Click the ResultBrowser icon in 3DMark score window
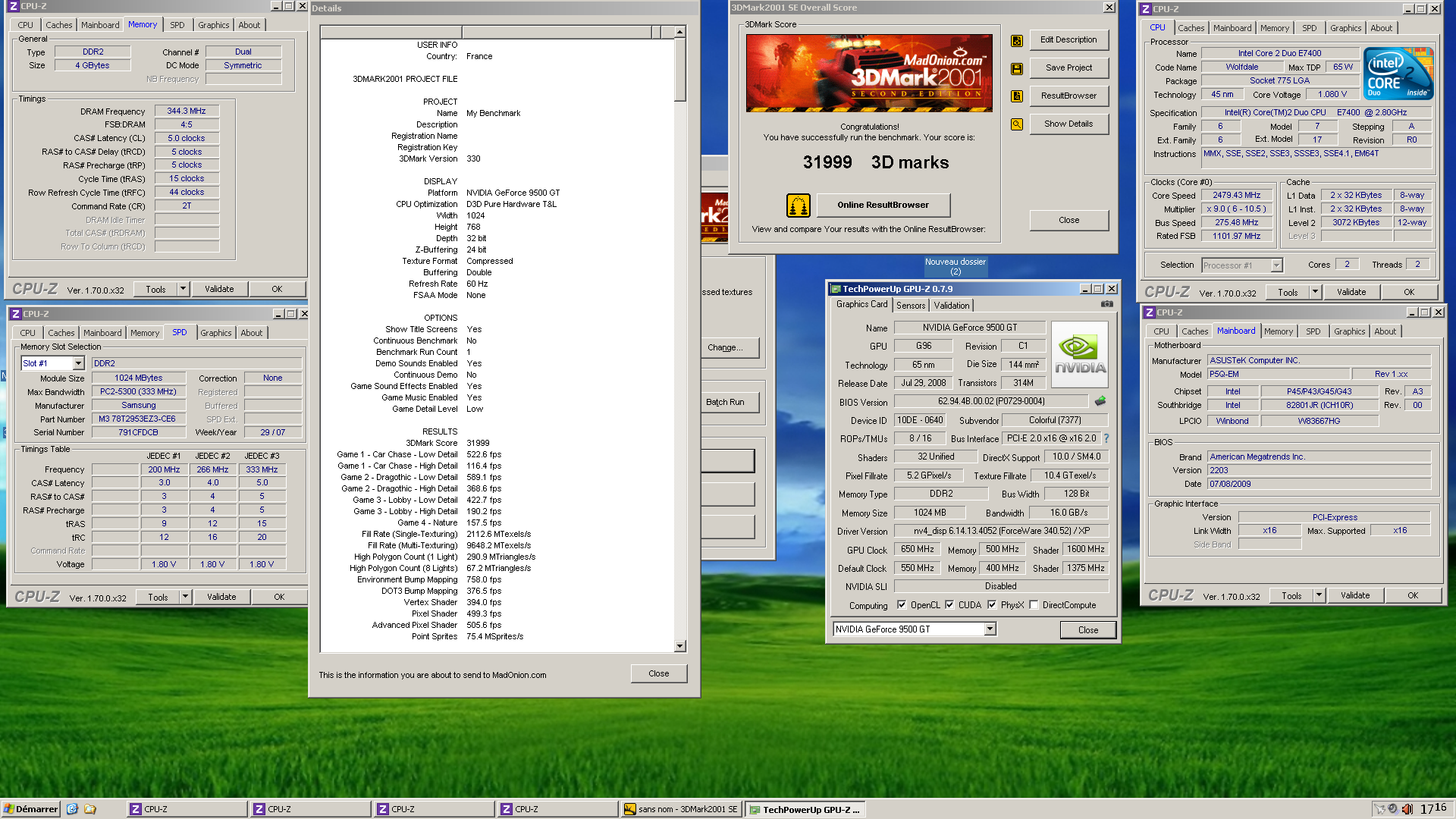 coord(1017,96)
